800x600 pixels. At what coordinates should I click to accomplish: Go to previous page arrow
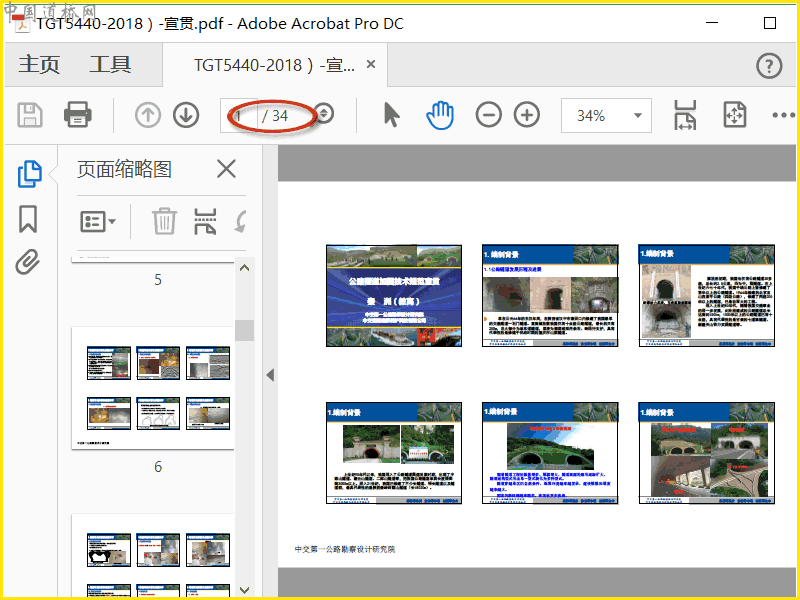point(148,115)
